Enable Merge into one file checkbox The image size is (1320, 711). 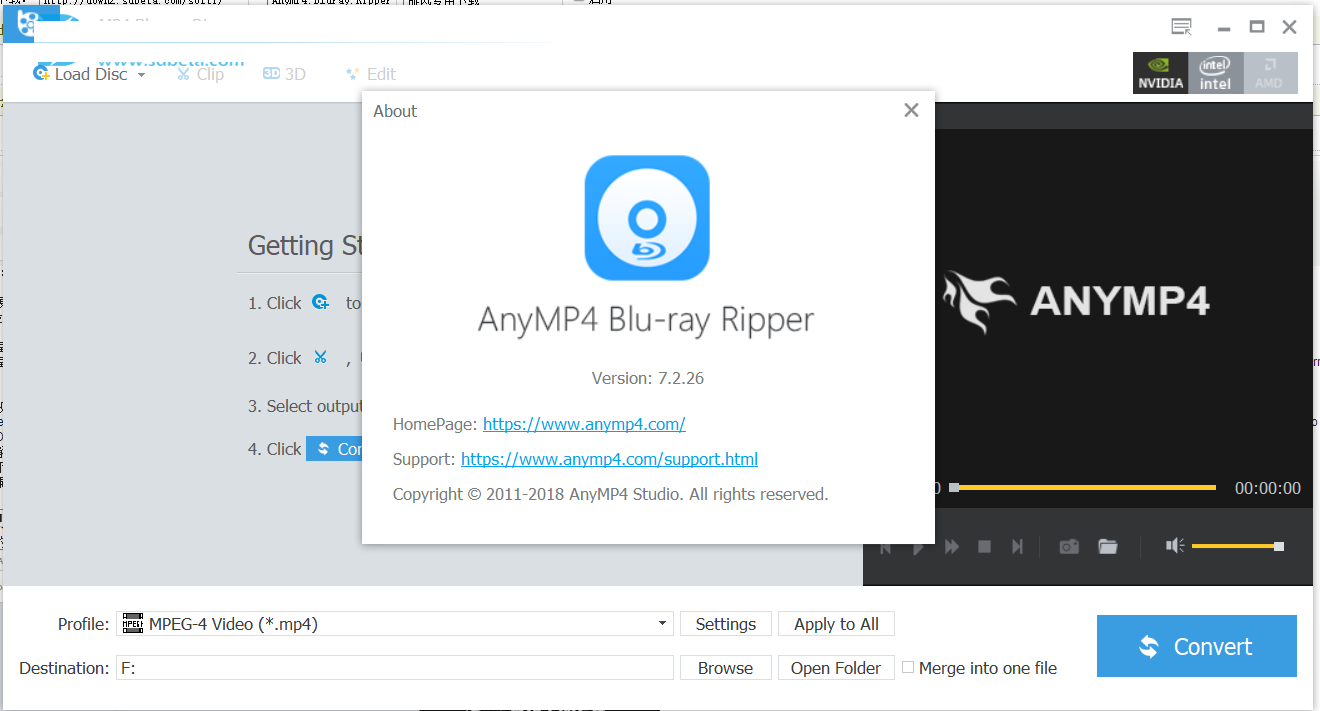click(x=908, y=667)
